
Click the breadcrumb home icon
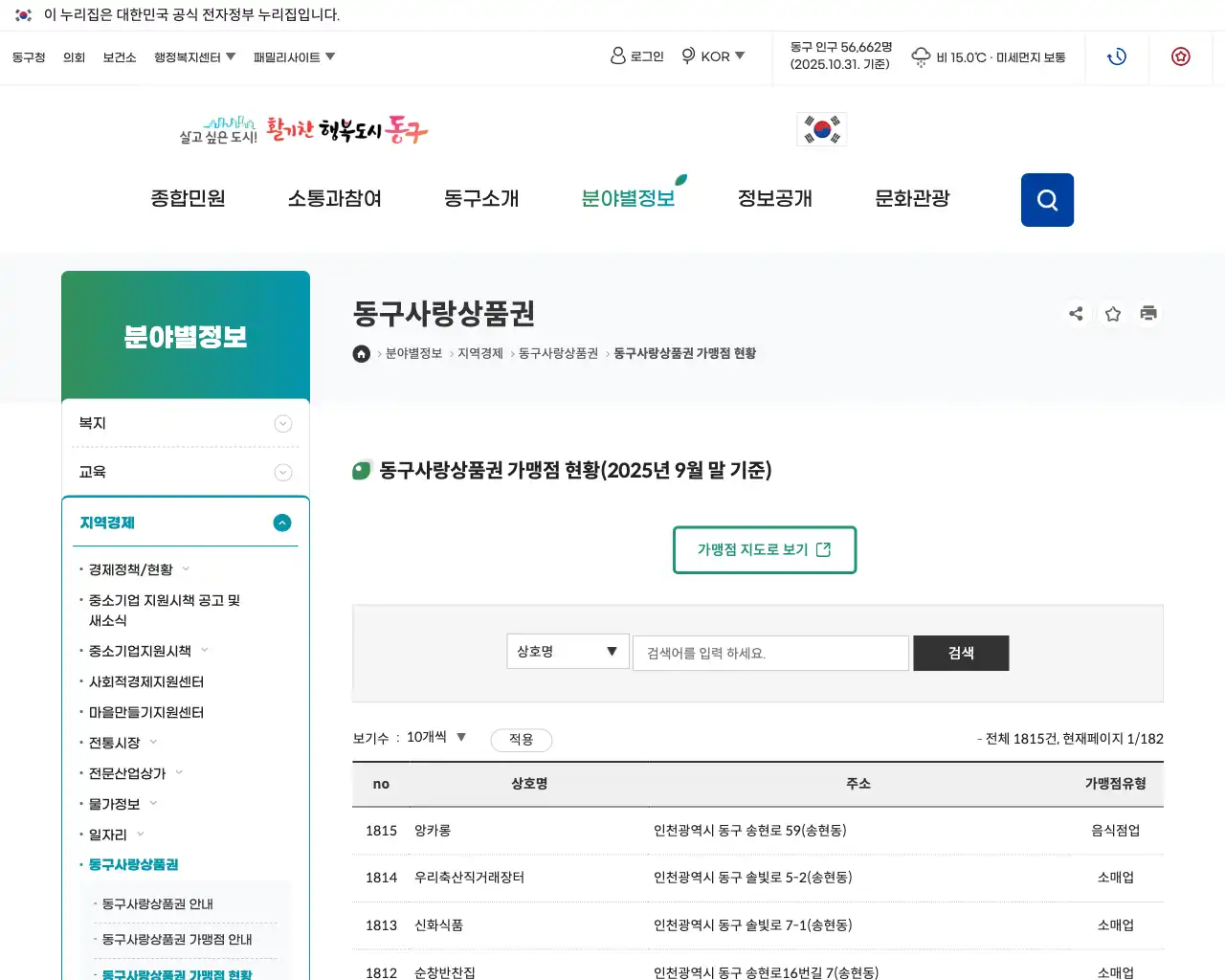(361, 353)
